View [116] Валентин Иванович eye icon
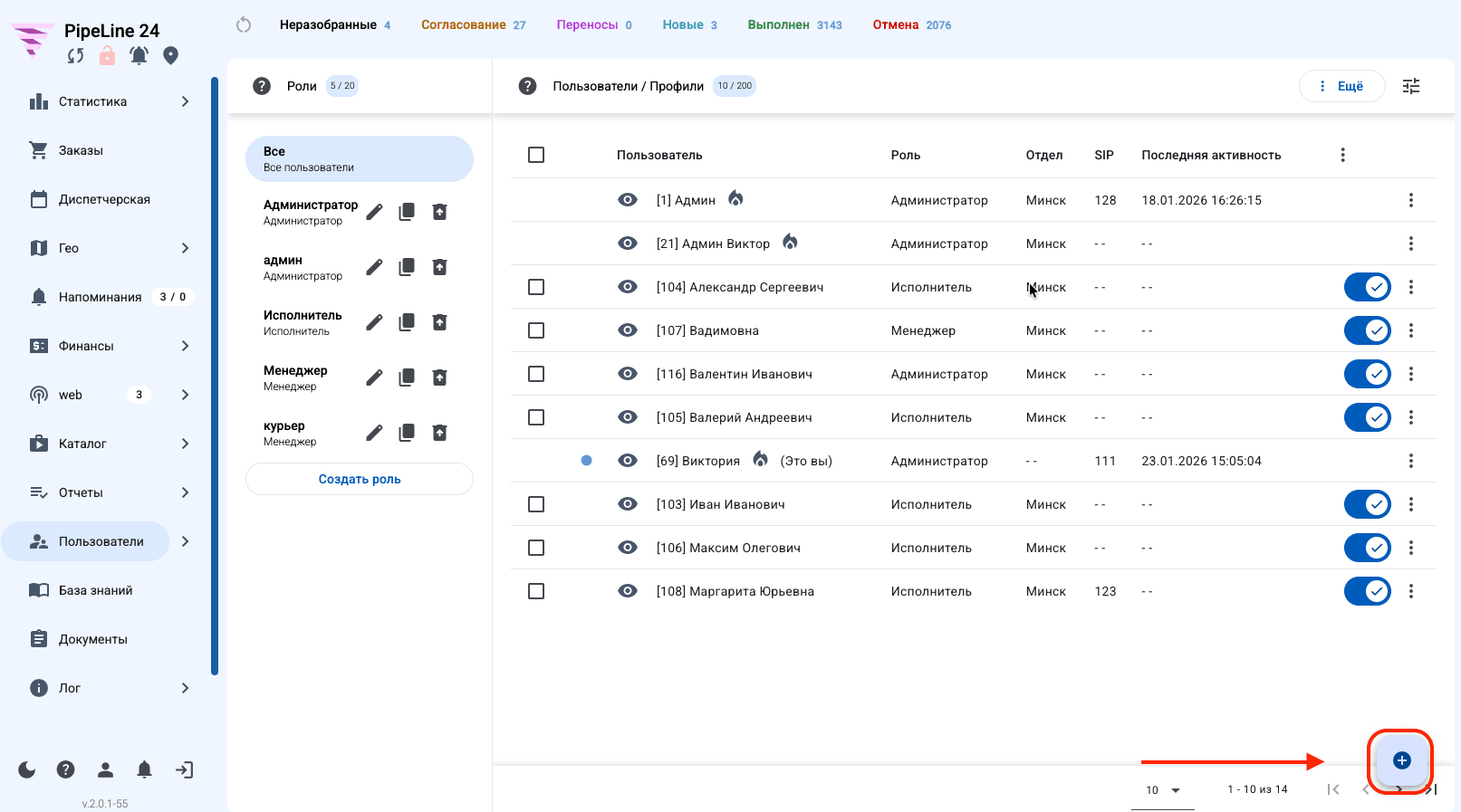 click(x=628, y=374)
